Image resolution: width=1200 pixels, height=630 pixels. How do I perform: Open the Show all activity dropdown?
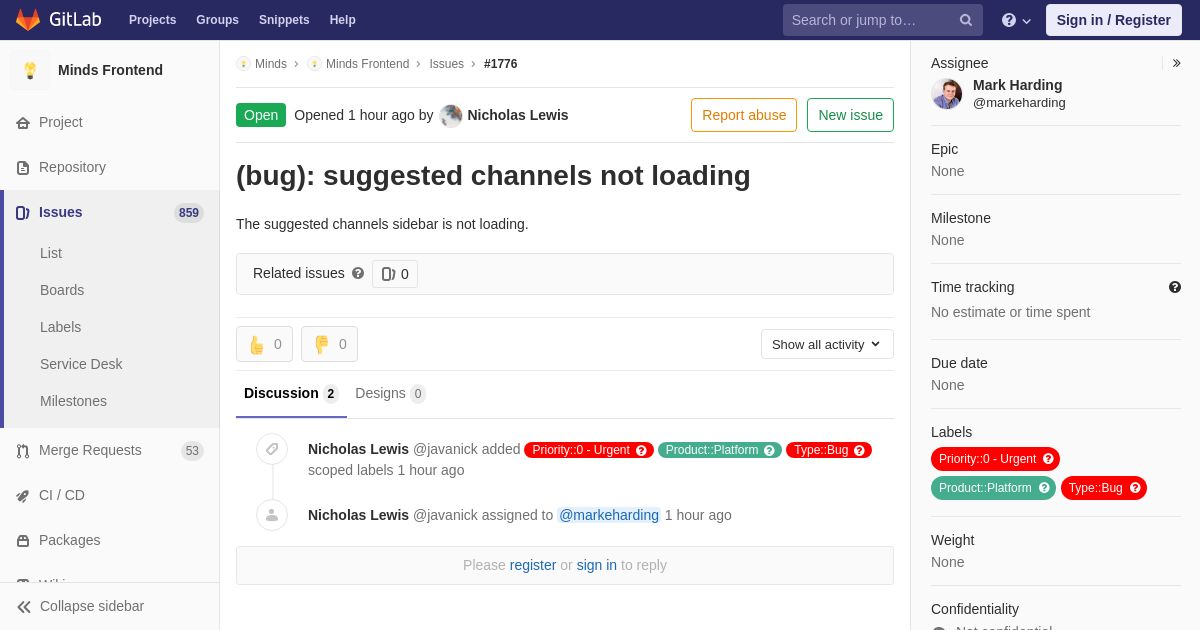pos(827,344)
